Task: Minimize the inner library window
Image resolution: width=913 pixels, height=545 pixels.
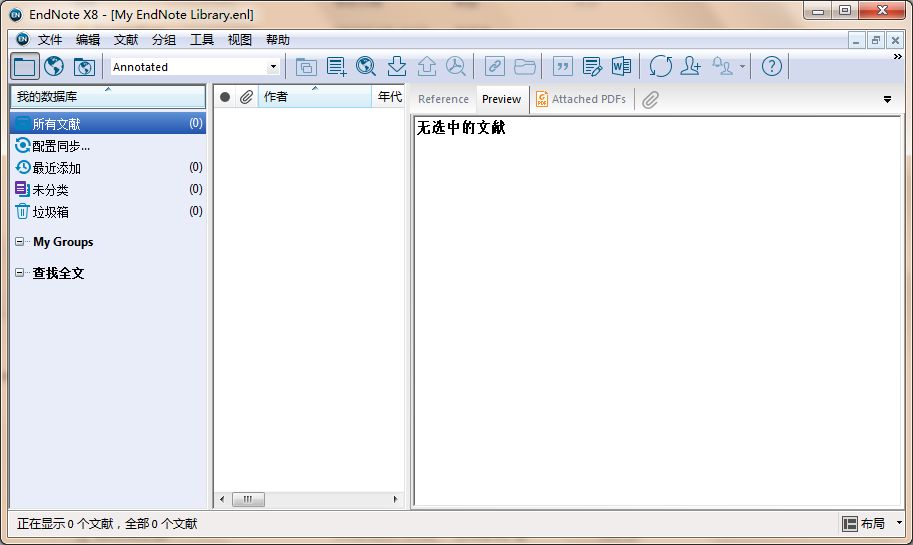Action: (x=855, y=41)
